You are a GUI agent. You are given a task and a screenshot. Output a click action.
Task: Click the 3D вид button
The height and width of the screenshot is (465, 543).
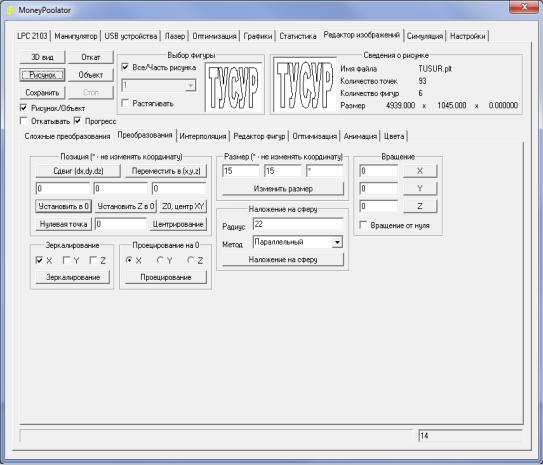[x=42, y=57]
